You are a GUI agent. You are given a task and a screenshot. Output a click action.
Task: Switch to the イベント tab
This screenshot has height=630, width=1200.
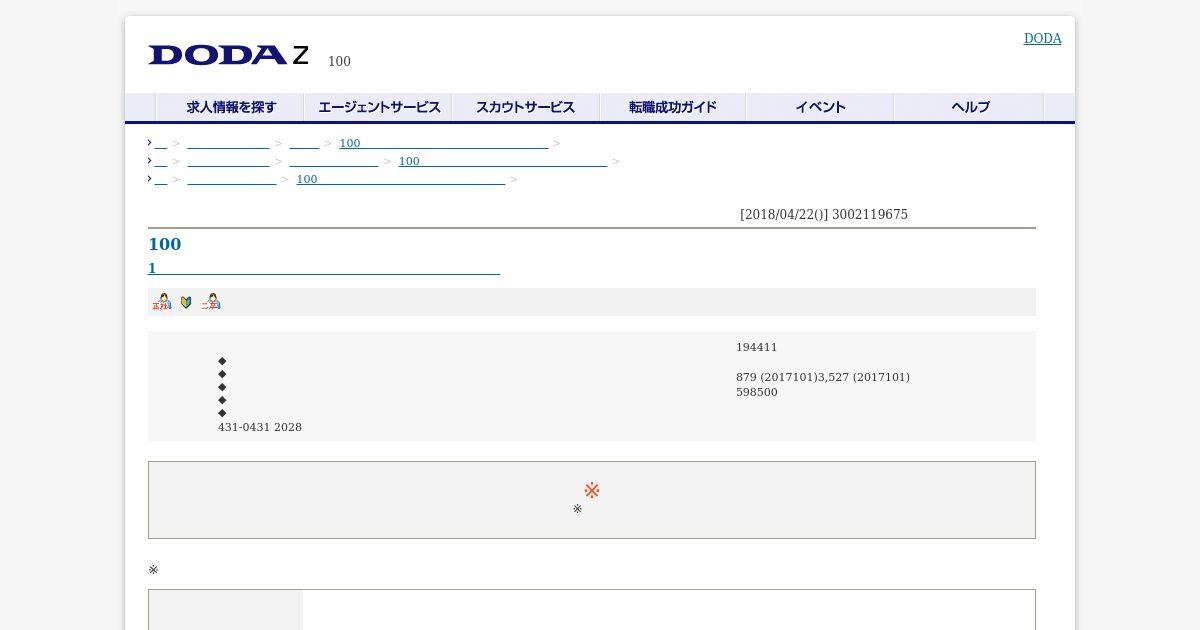820,107
